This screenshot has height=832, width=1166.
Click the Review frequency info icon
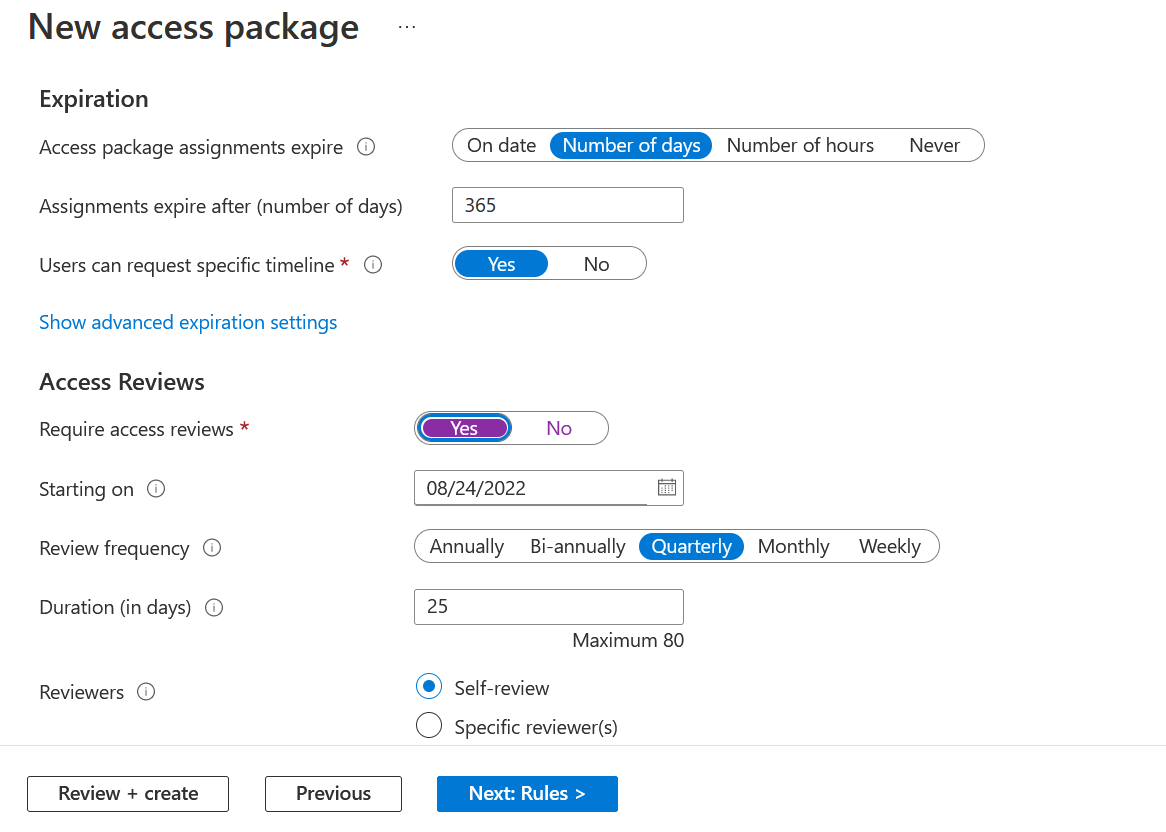click(x=212, y=548)
